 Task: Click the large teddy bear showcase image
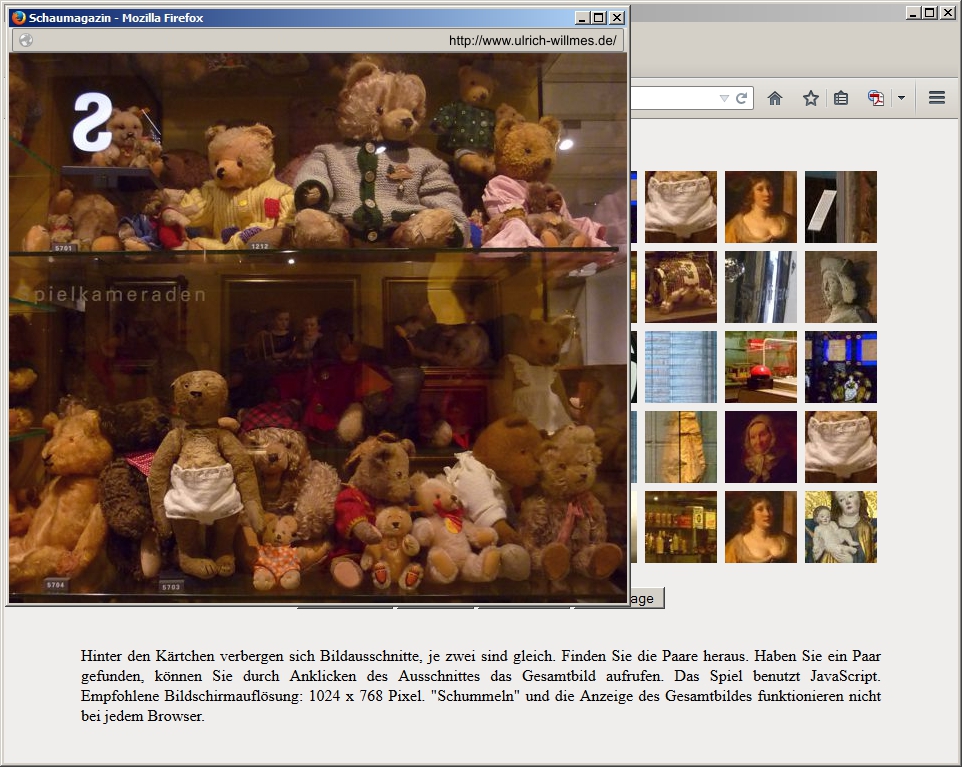(x=318, y=328)
